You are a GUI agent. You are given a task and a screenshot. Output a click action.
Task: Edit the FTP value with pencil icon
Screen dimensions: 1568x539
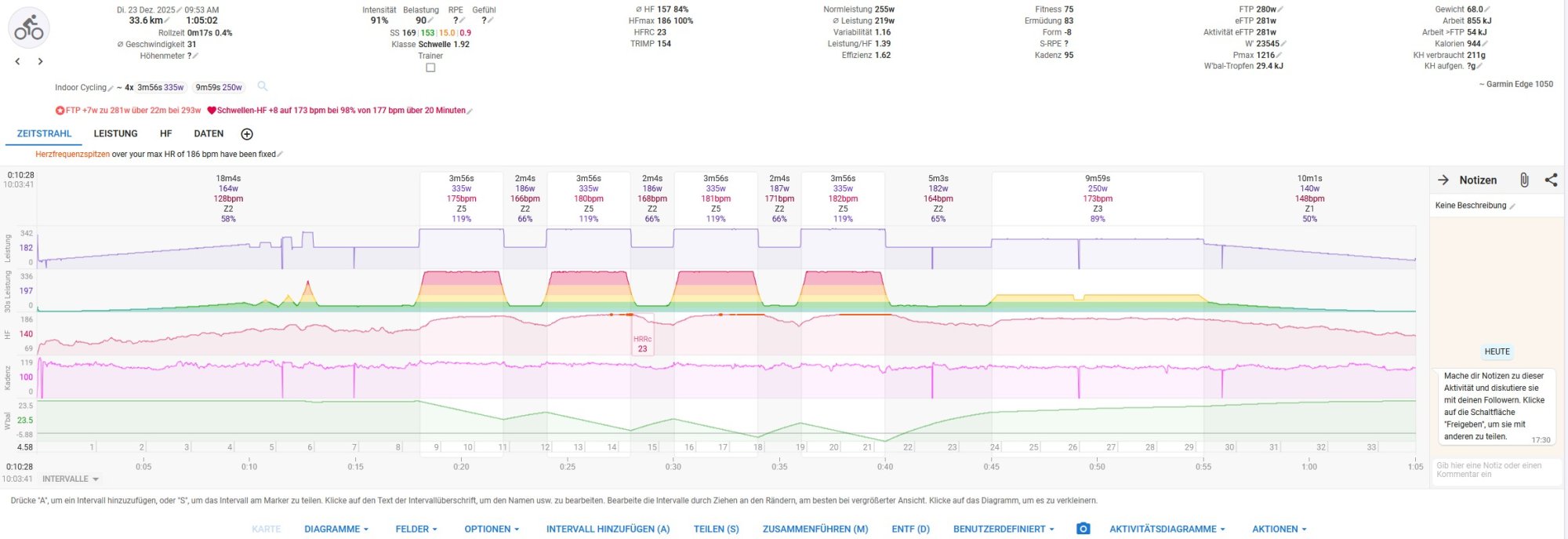1280,9
